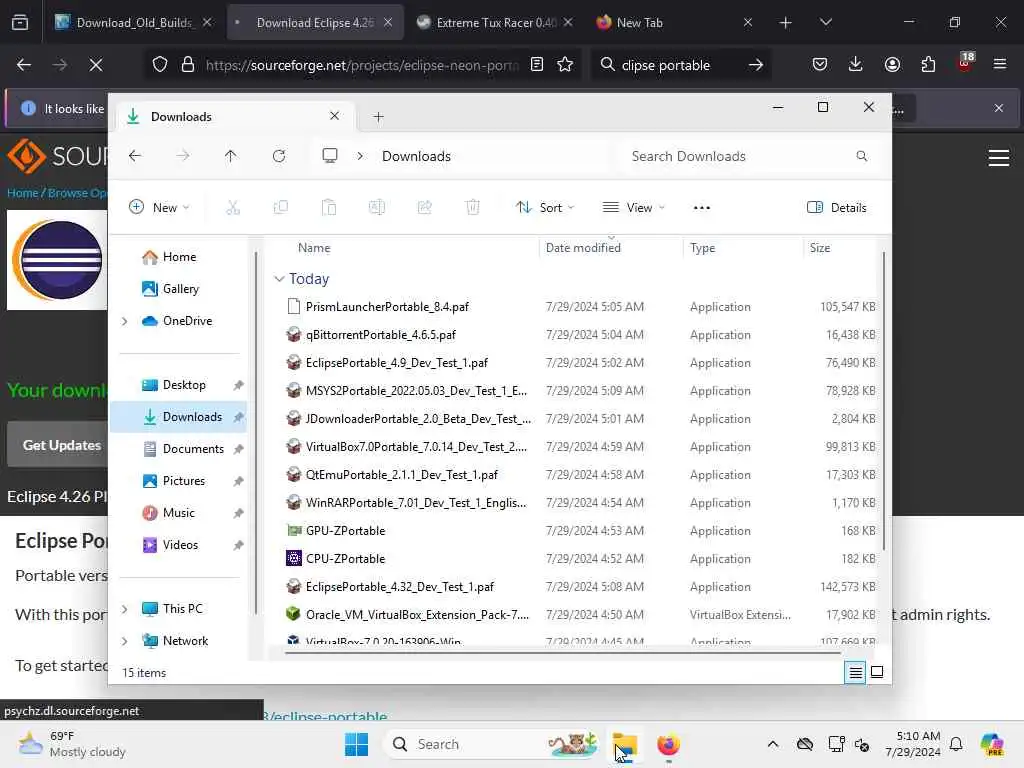Open the Firefox account icon
Viewport: 1024px width, 768px height.
pos(892,64)
